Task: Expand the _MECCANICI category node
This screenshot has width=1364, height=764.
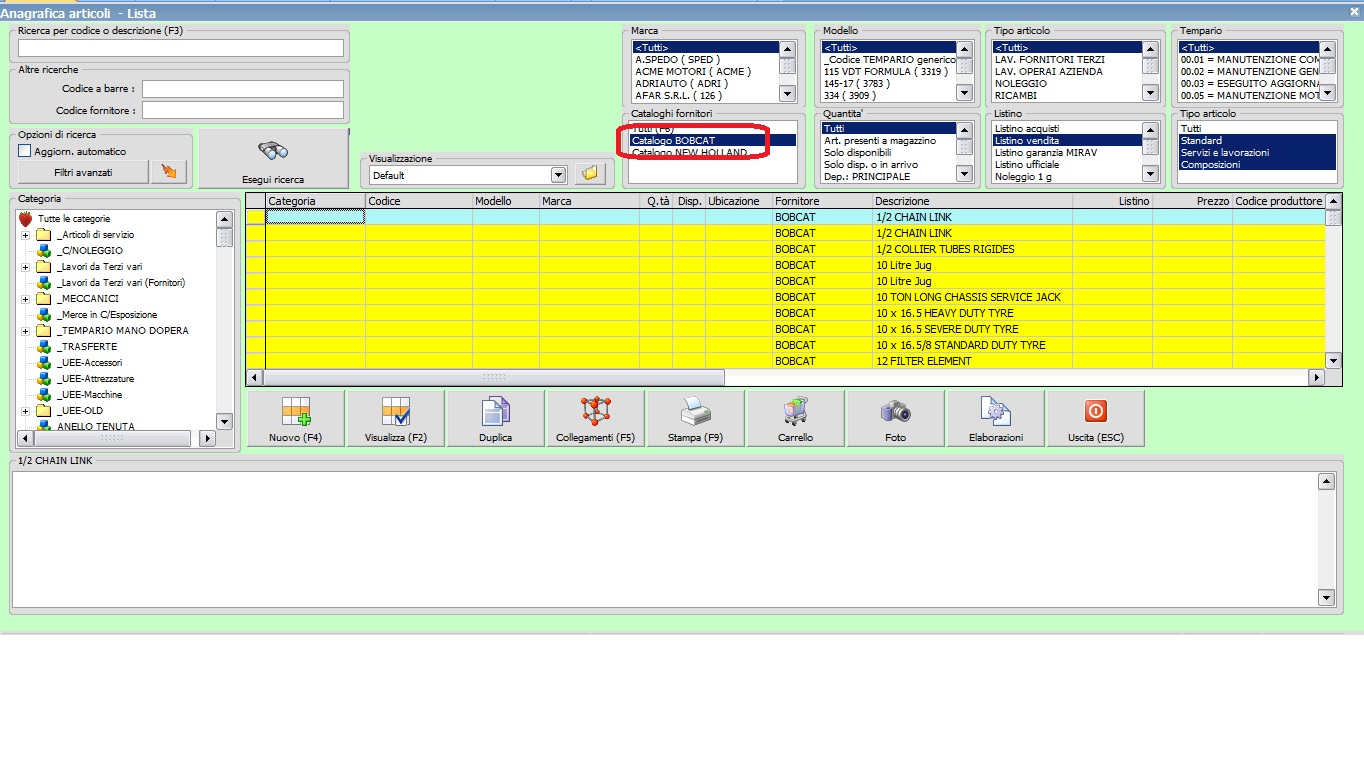Action: tap(25, 299)
